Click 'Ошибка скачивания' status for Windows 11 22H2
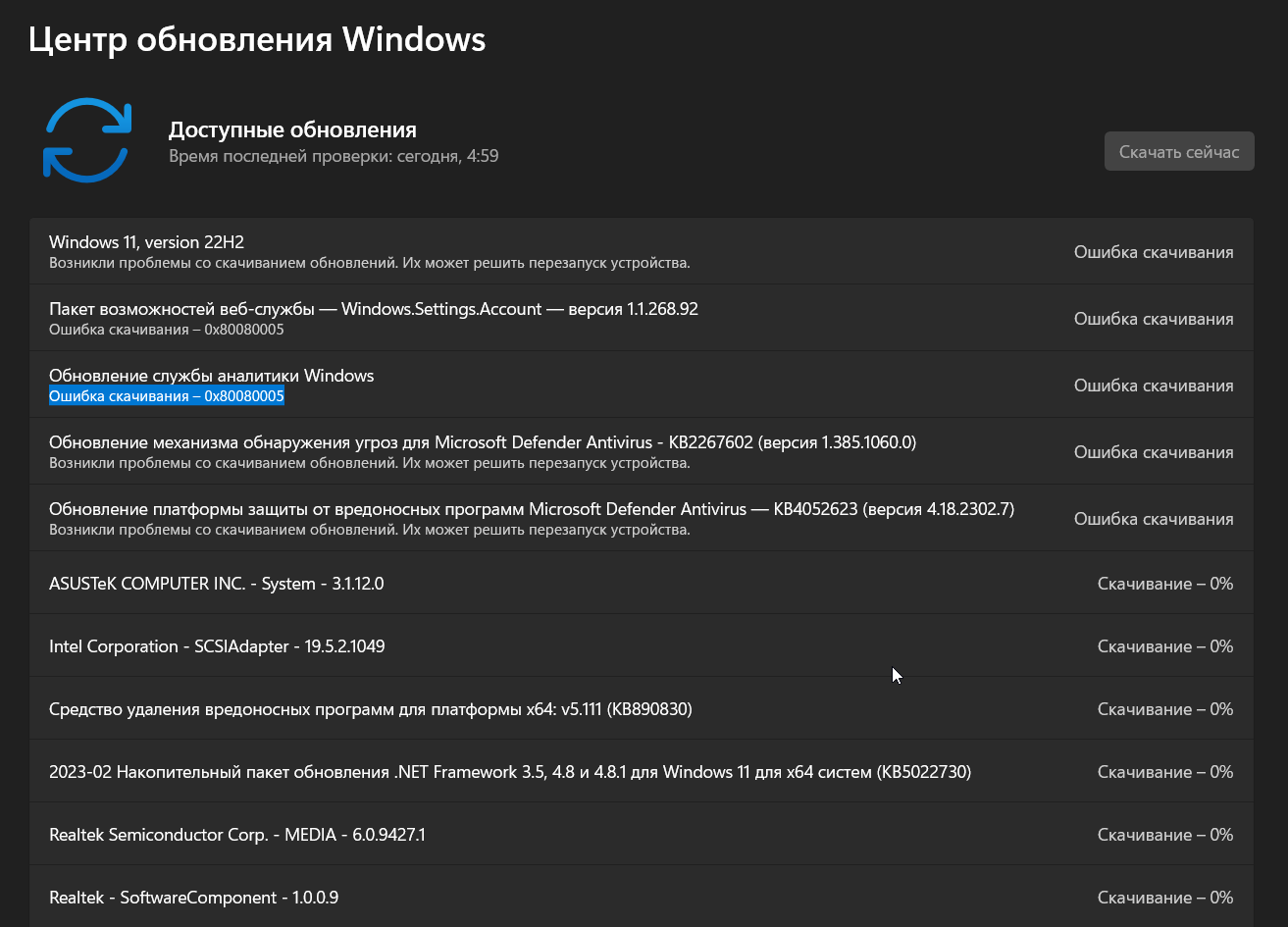1288x927 pixels. pyautogui.click(x=1154, y=252)
